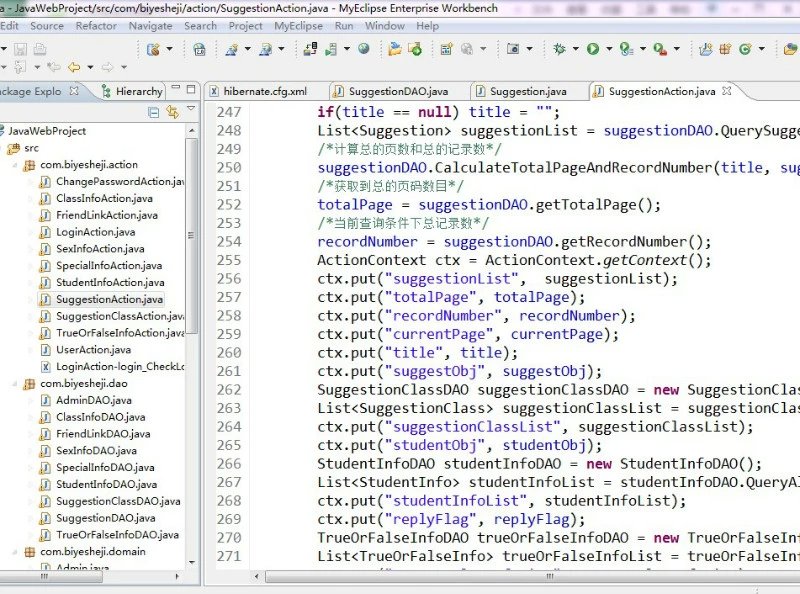The width and height of the screenshot is (800, 594).
Task: Close the Package Explorer view tab
Action: 74,91
